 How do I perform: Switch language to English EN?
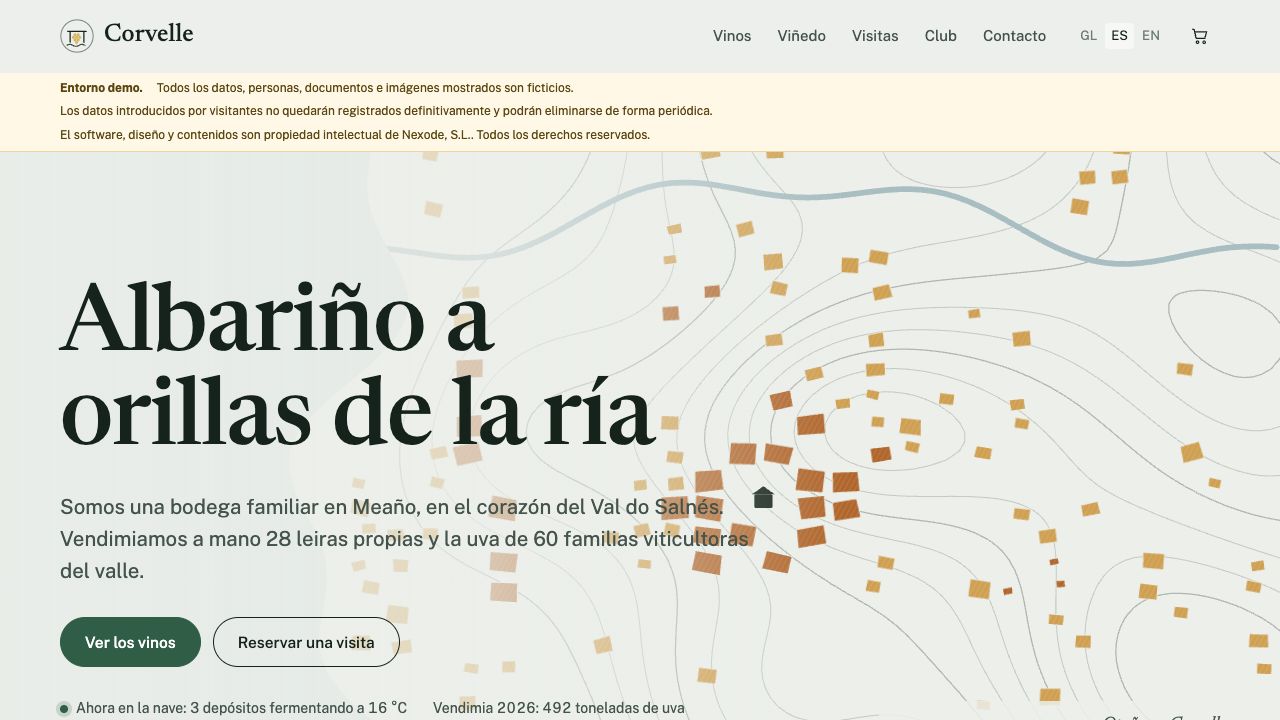tap(1151, 36)
